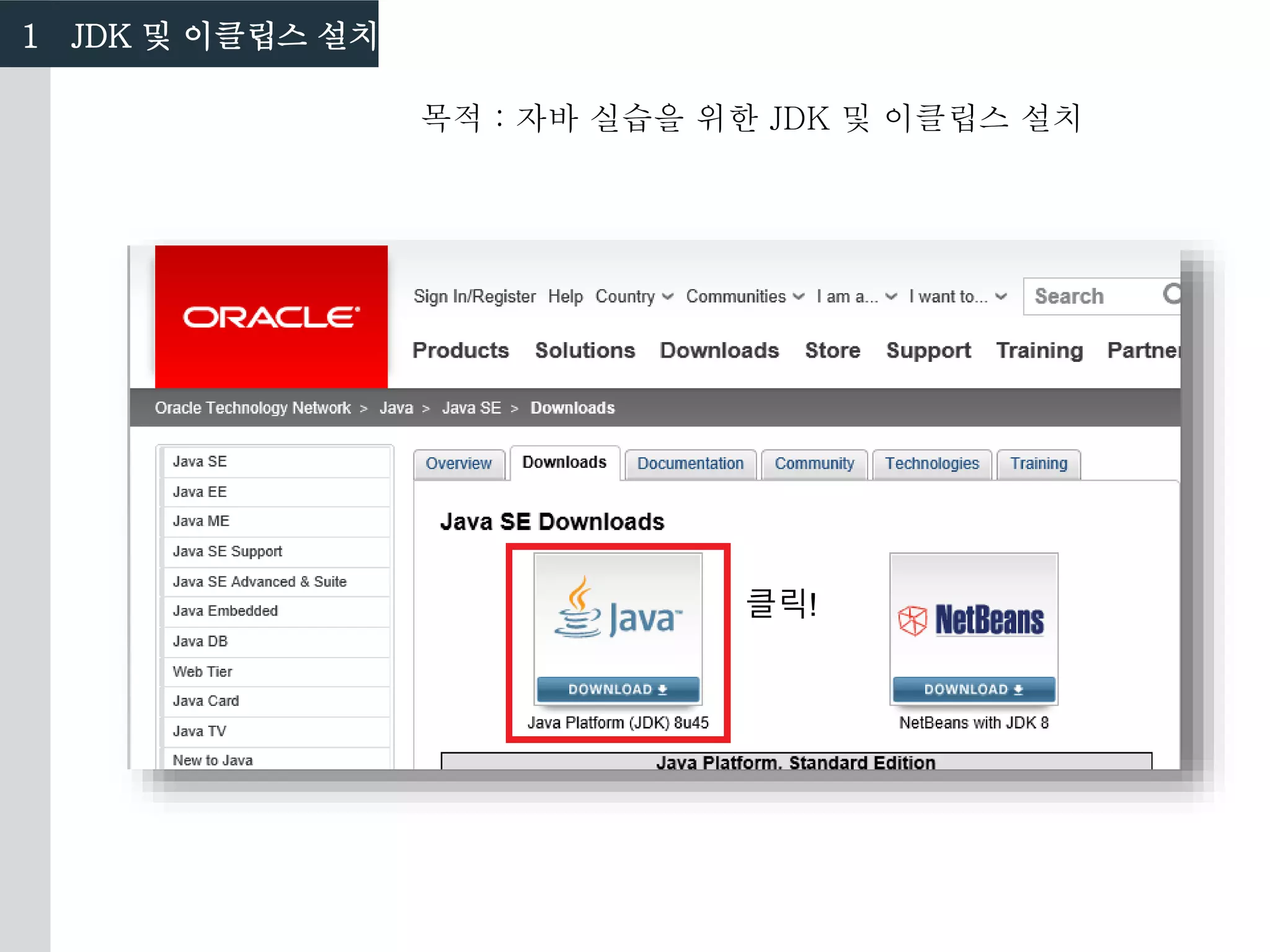
Task: Open the Country dropdown
Action: [634, 297]
